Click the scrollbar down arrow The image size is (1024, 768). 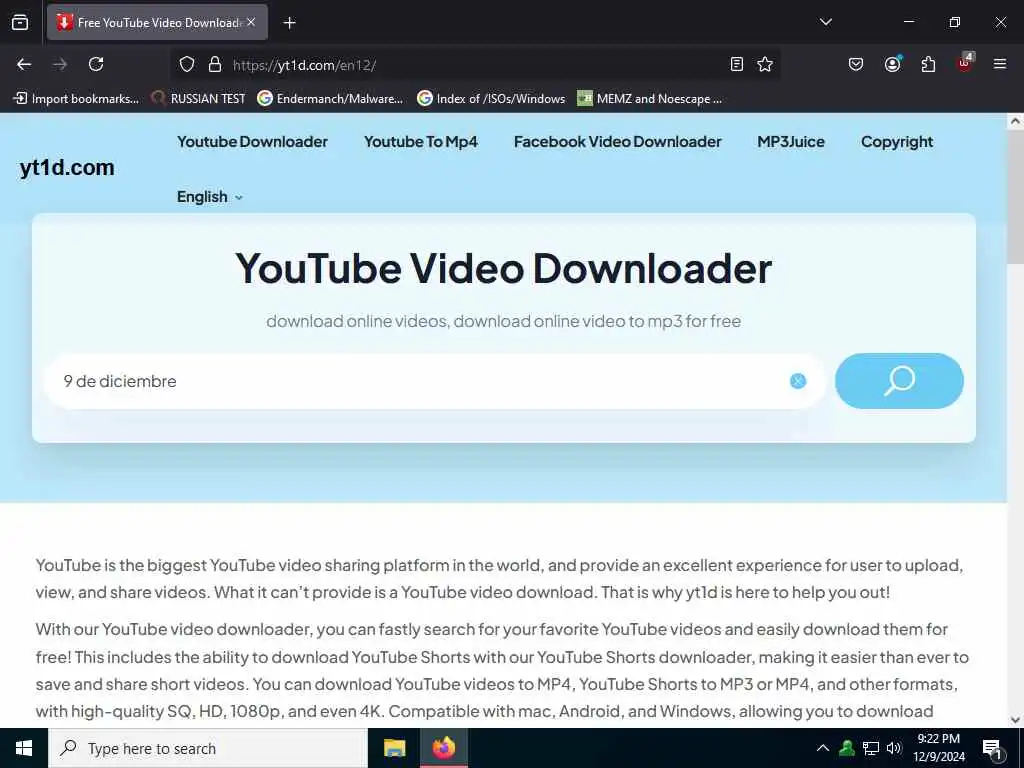1015,720
